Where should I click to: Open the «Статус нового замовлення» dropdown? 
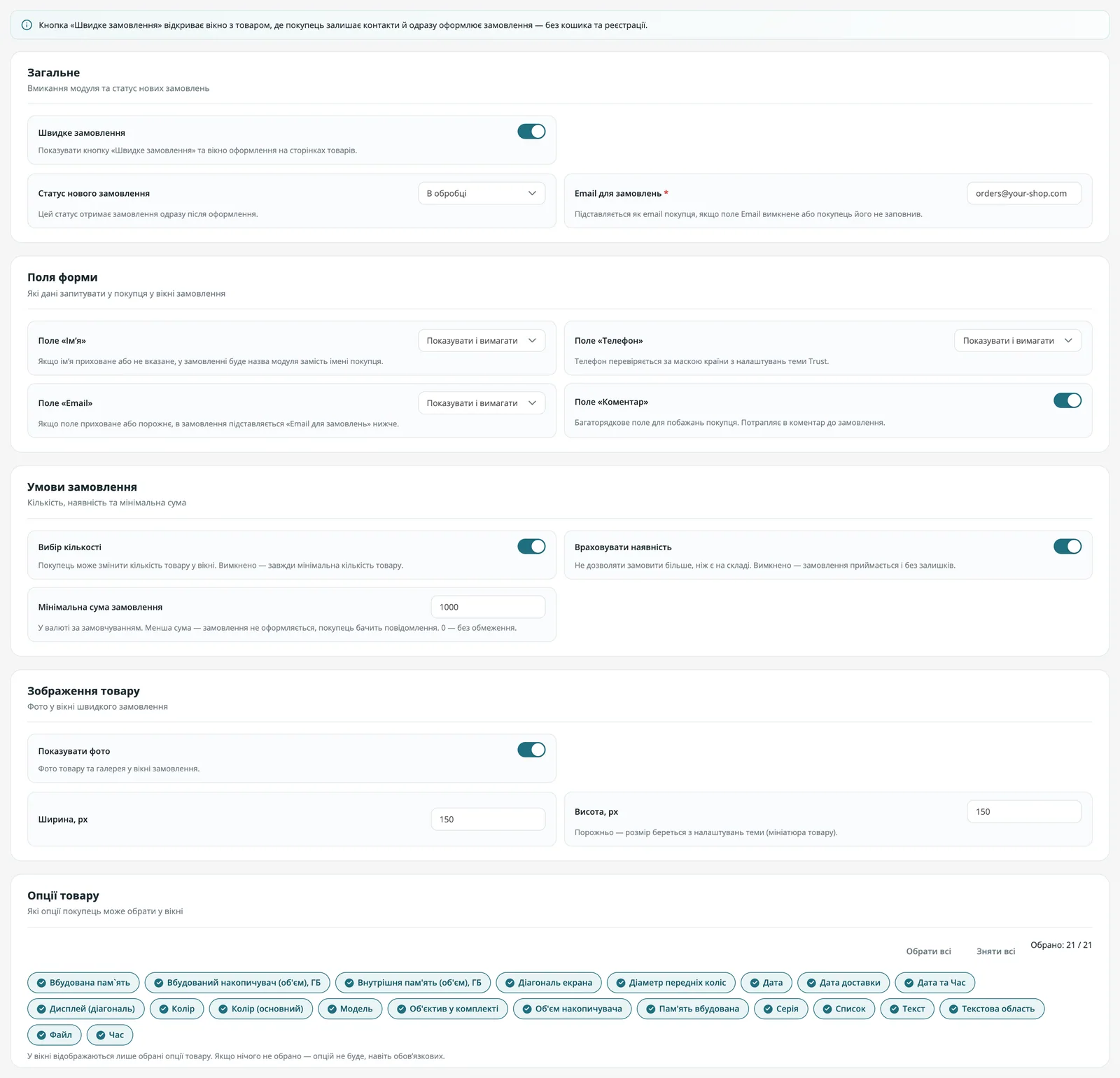(x=482, y=193)
